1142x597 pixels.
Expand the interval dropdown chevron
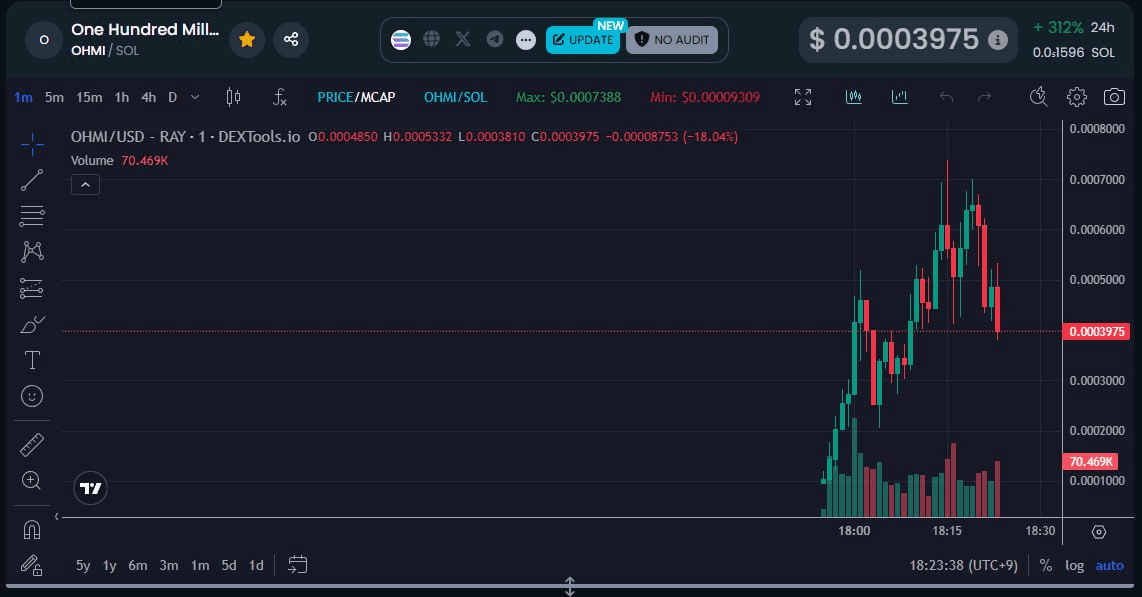click(194, 97)
